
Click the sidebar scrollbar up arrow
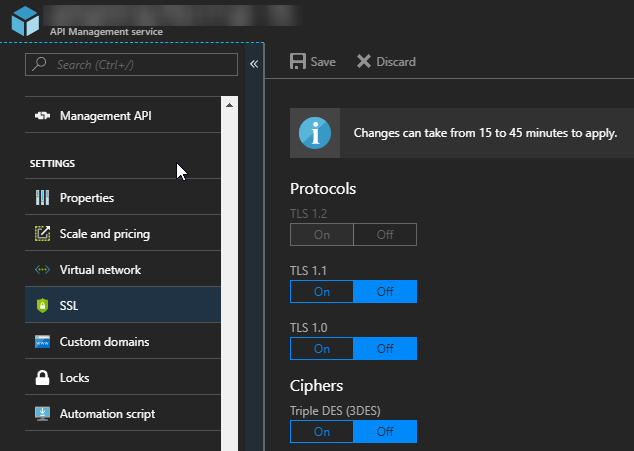(229, 105)
